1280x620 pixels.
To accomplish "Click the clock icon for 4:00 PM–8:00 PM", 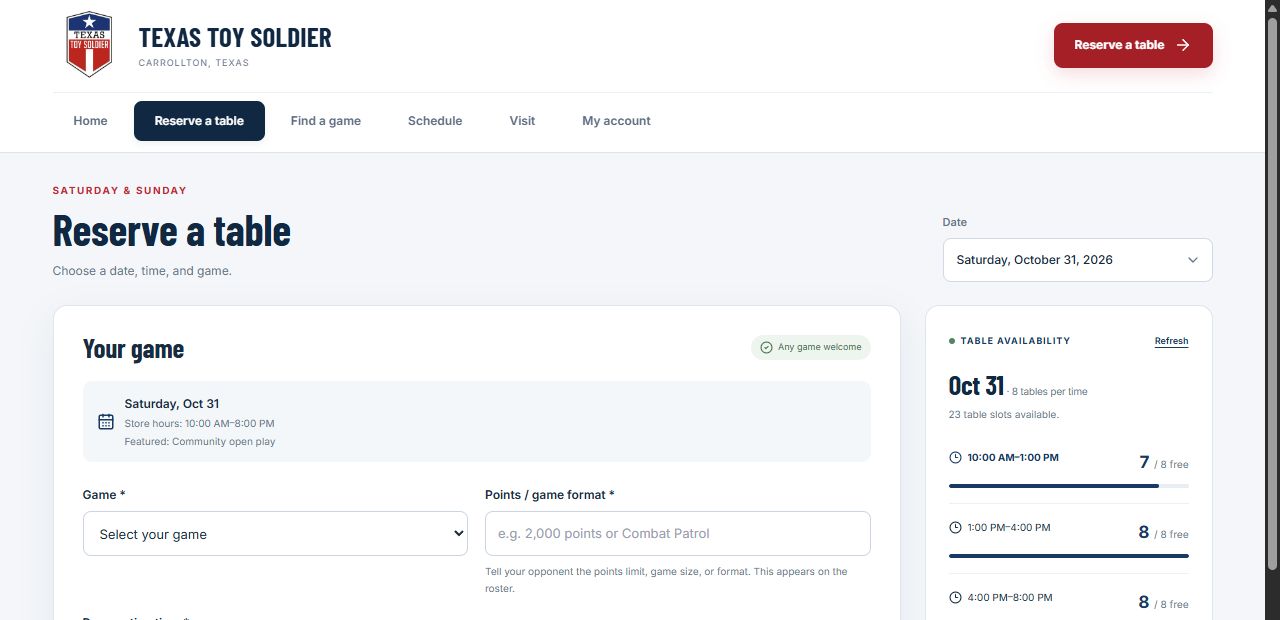I will (x=955, y=597).
